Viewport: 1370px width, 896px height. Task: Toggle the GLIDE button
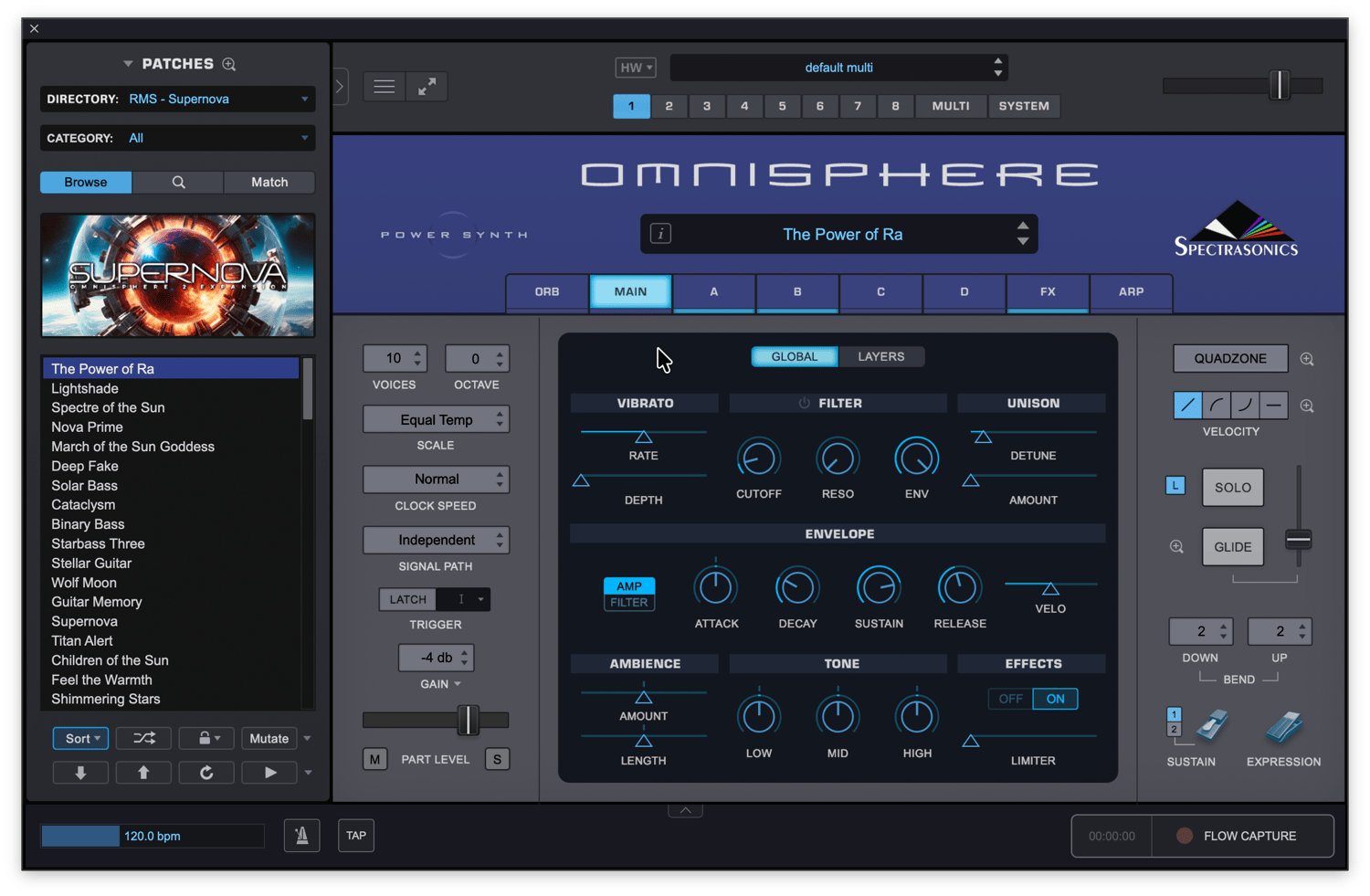pyautogui.click(x=1233, y=547)
